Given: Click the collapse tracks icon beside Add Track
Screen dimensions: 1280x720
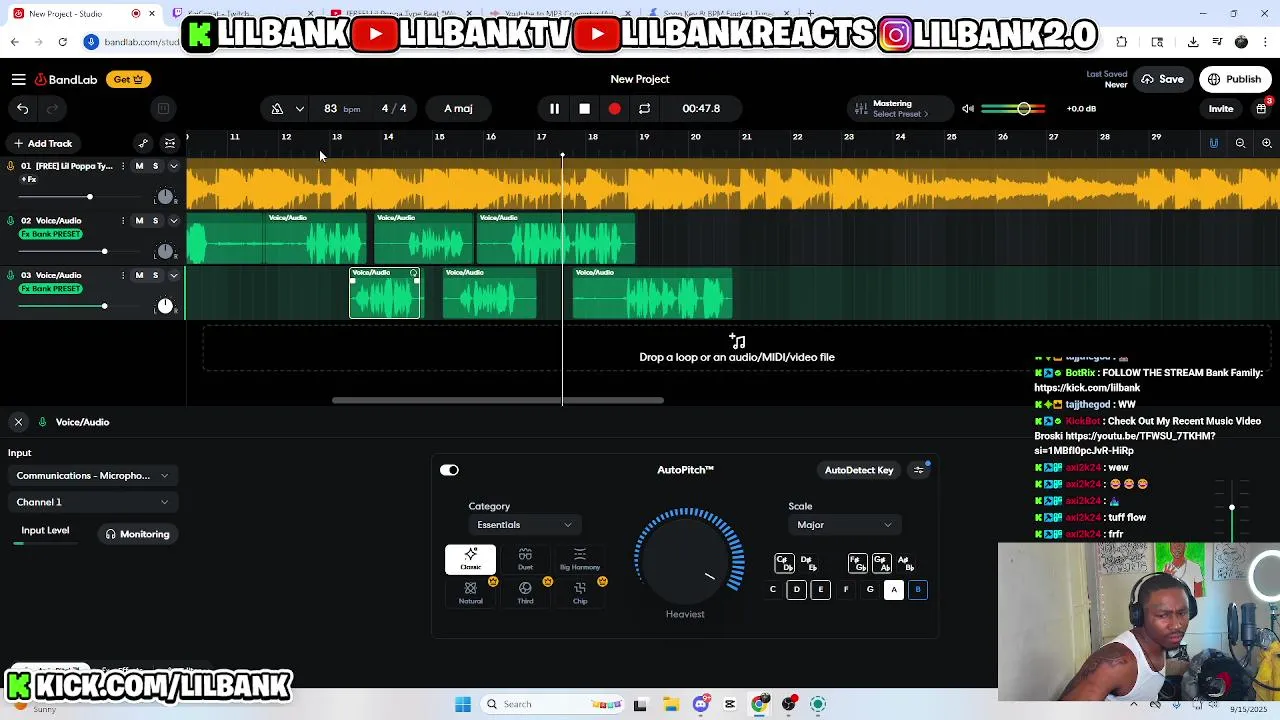Looking at the screenshot, I should point(170,143).
